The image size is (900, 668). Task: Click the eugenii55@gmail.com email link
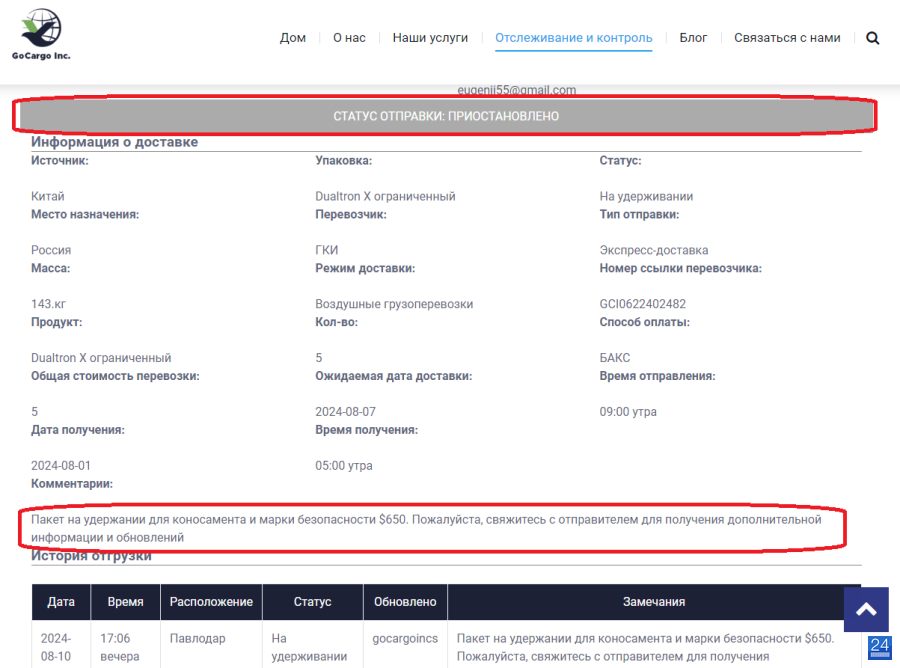[516, 90]
